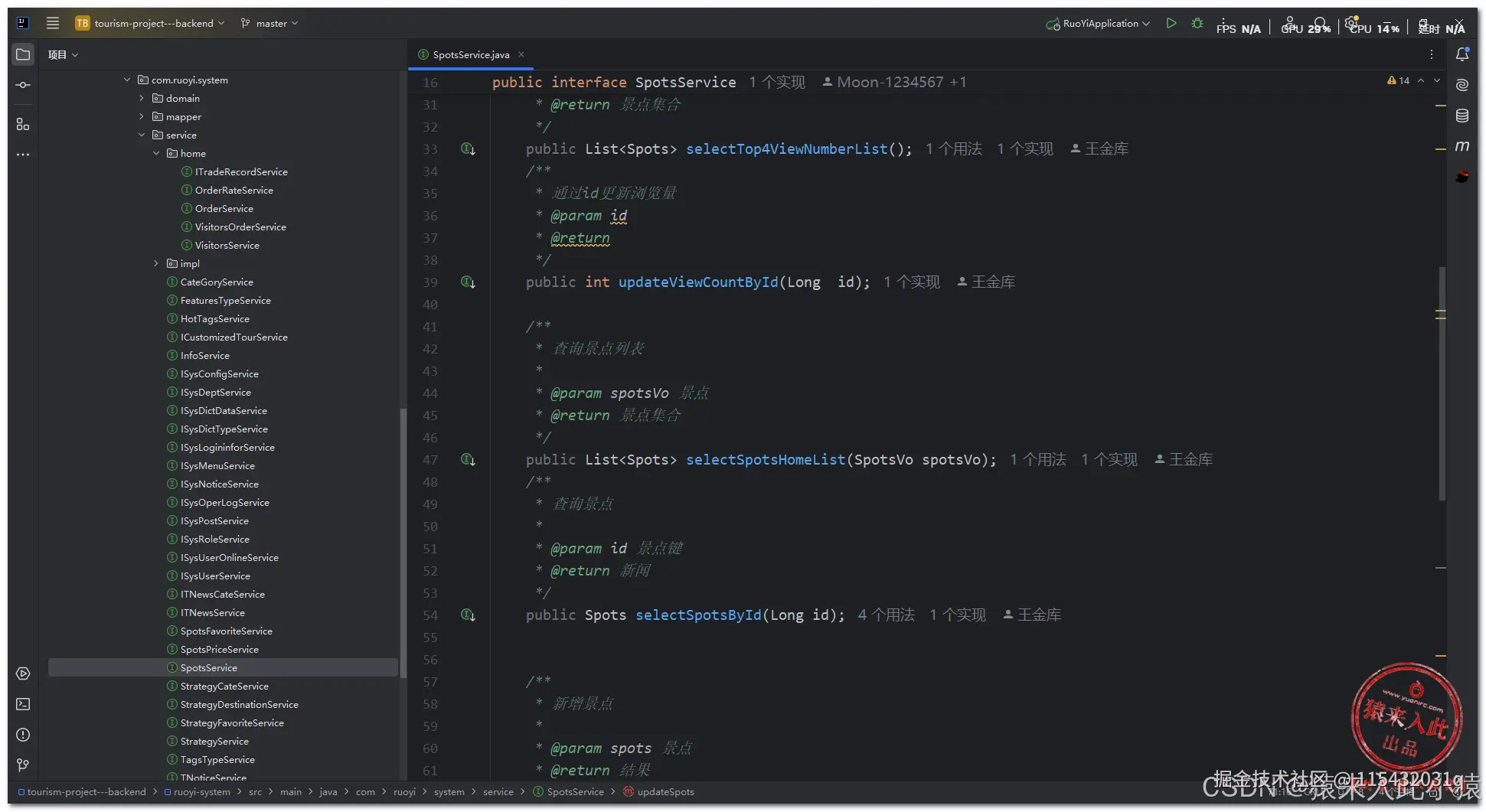The height and width of the screenshot is (812, 1486).
Task: Select ISysMenuService in project tree
Action: pos(211,465)
